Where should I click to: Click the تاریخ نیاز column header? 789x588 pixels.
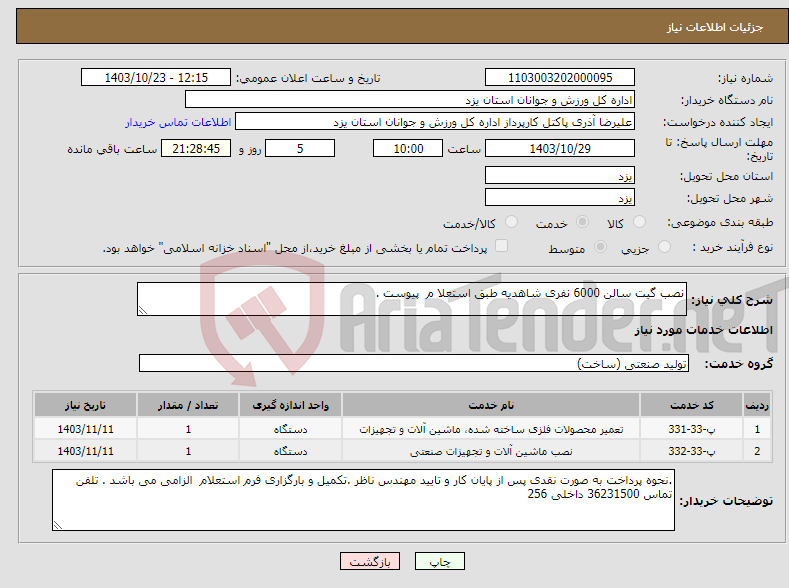(x=85, y=405)
